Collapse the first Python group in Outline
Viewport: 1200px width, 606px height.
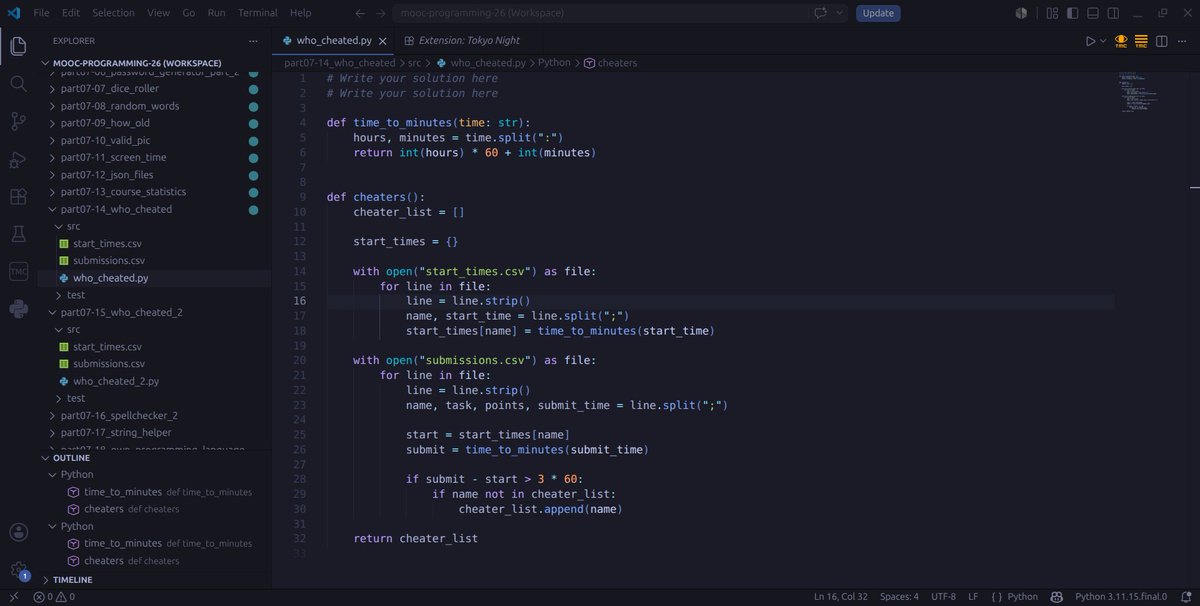tap(53, 475)
